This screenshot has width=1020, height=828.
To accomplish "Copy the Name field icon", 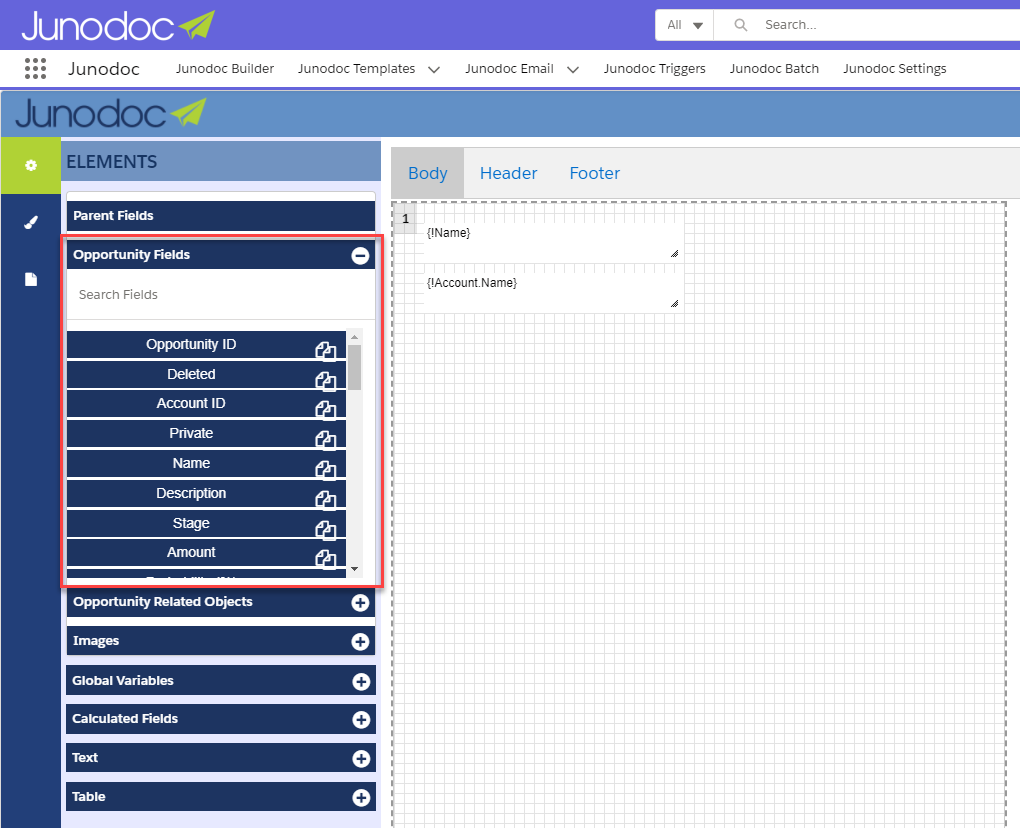I will (325, 469).
